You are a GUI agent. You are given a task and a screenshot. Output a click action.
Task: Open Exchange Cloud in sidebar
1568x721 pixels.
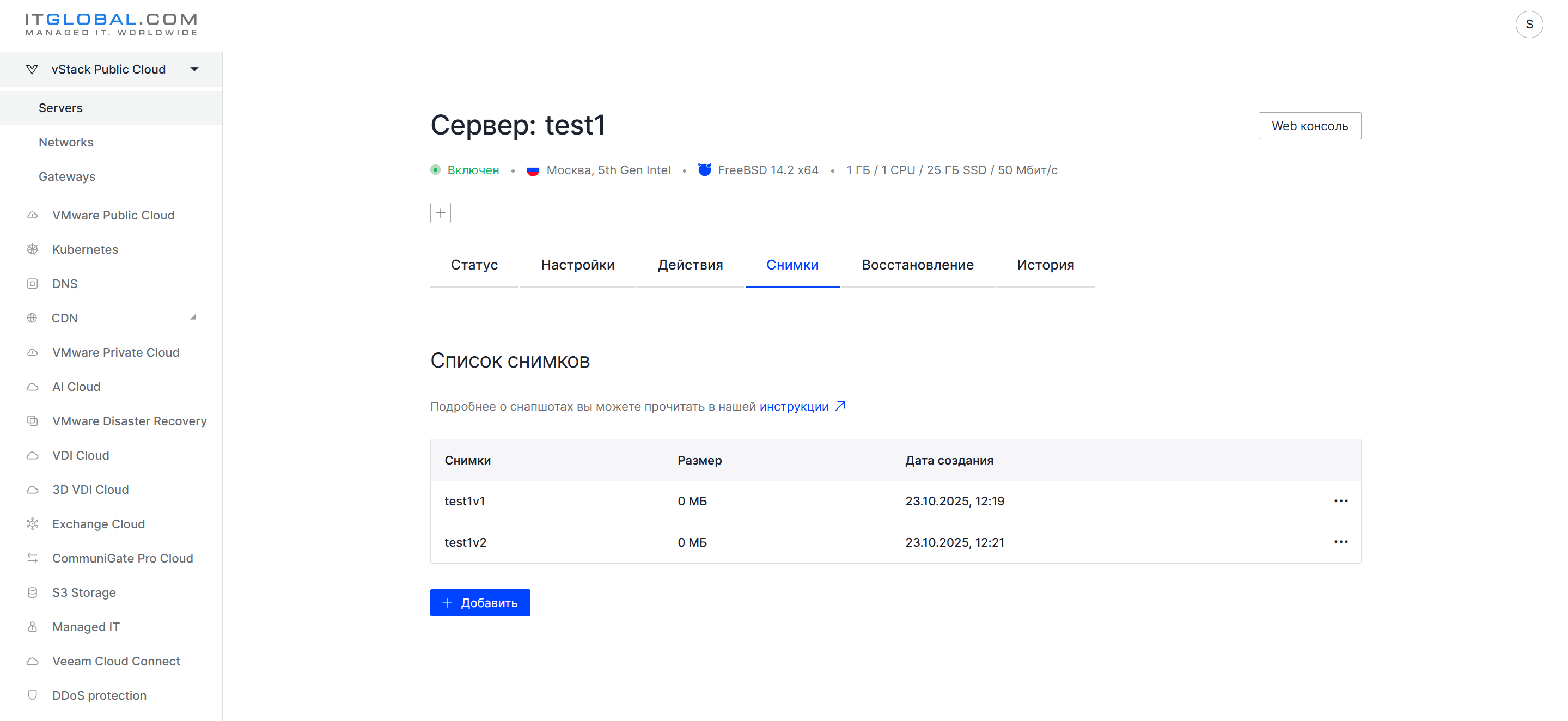[98, 524]
